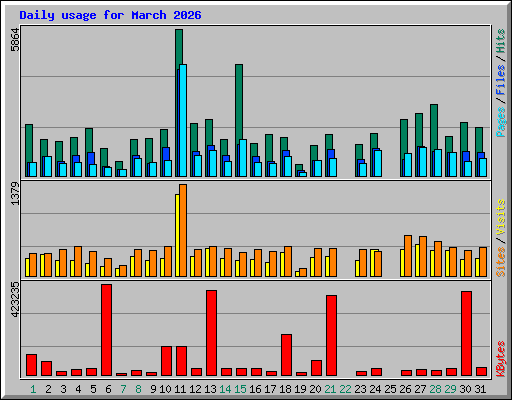Click the 1379 visits axis maximum label

(x=15, y=193)
